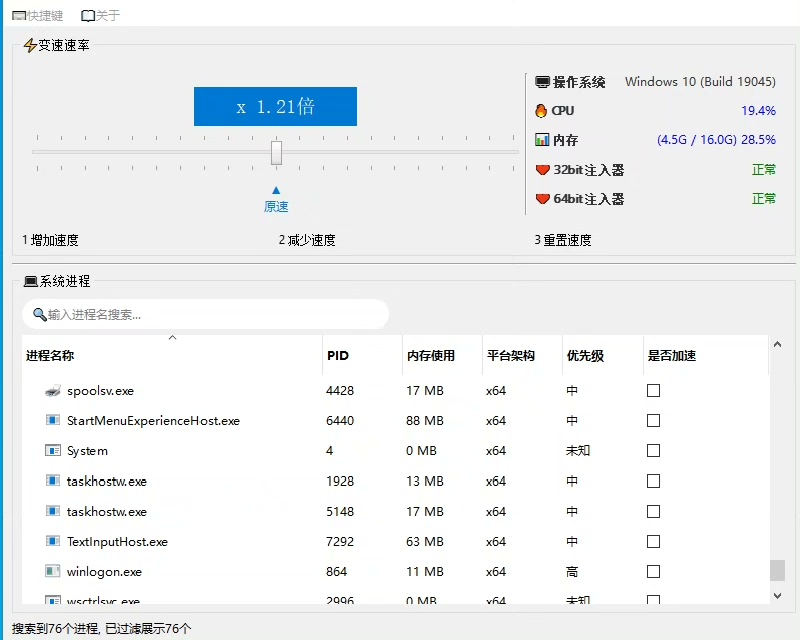Click the 正常 status of 32bit注入器
This screenshot has height=640, width=800.
click(764, 169)
